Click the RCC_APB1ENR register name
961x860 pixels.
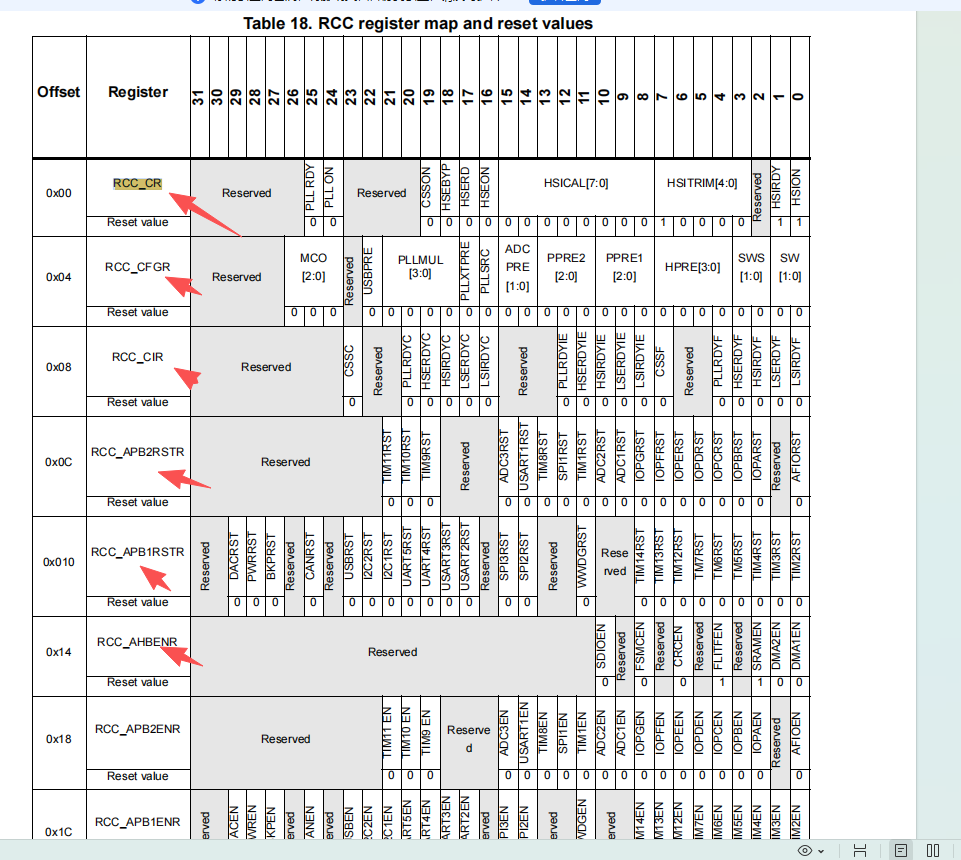[x=137, y=821]
